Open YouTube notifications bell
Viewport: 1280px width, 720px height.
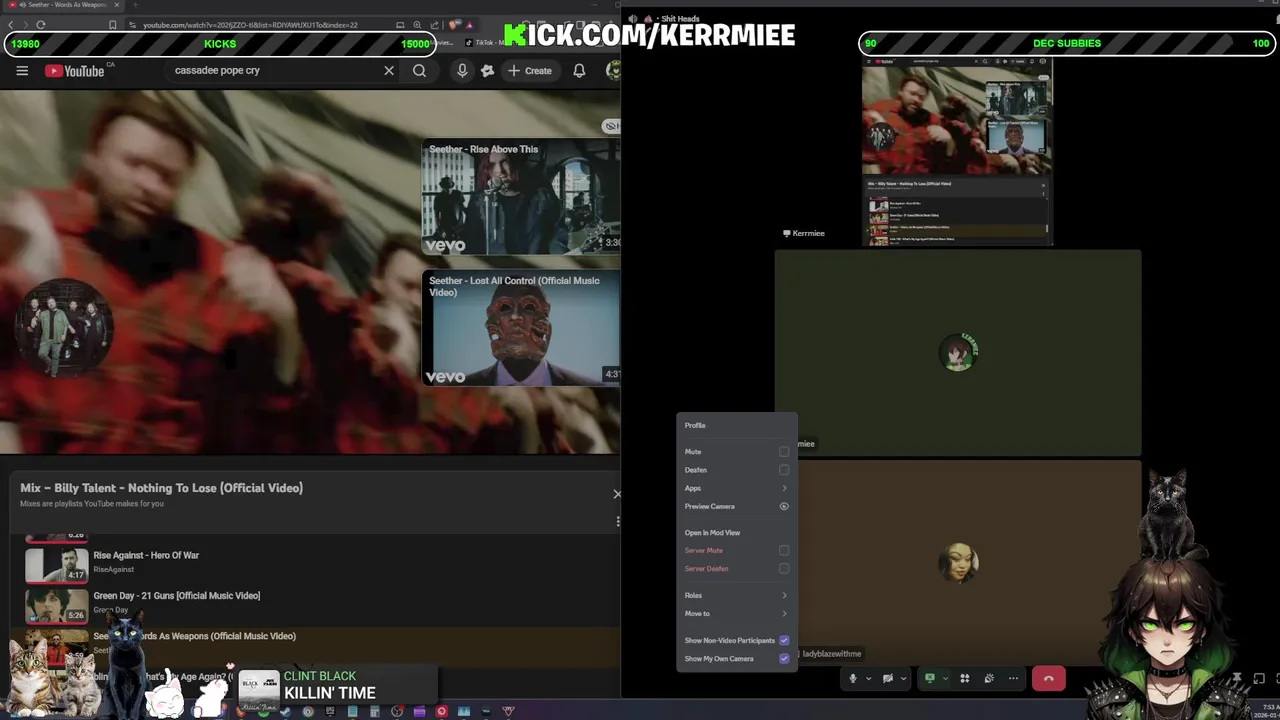point(579,71)
